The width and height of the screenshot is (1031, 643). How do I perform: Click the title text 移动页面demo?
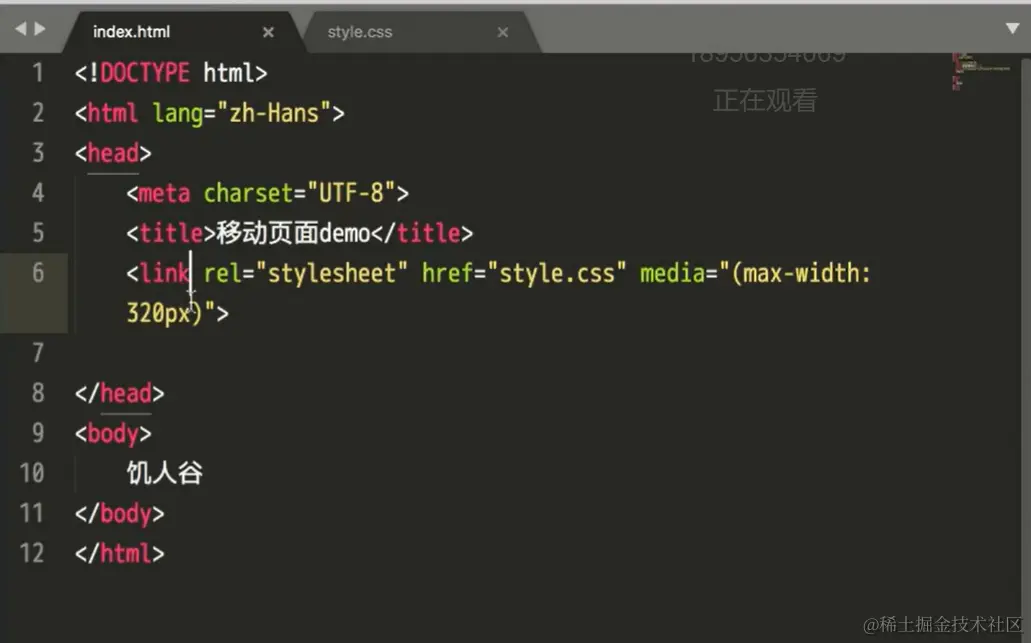[x=293, y=233]
